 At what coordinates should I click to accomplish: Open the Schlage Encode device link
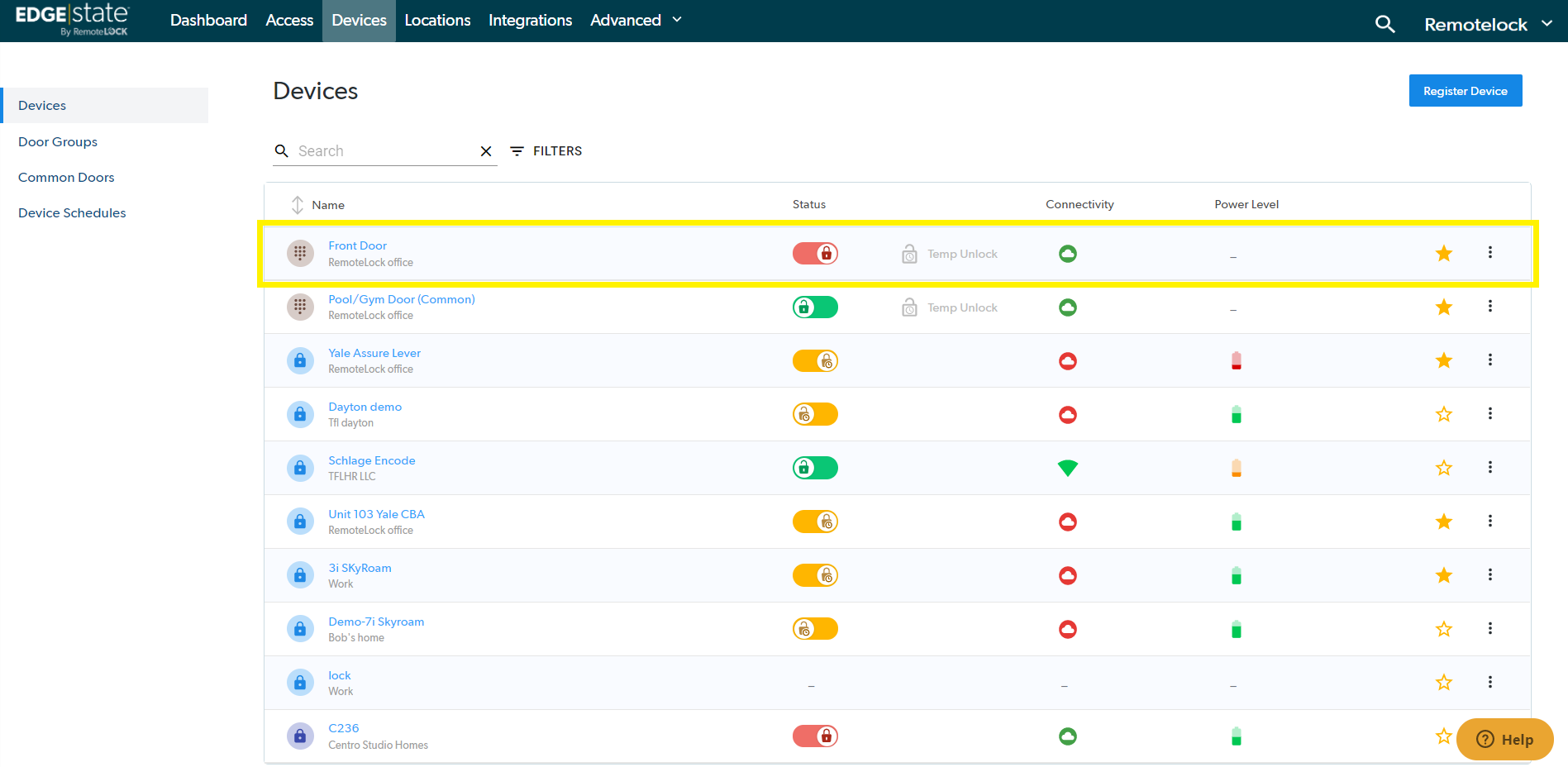pyautogui.click(x=371, y=460)
